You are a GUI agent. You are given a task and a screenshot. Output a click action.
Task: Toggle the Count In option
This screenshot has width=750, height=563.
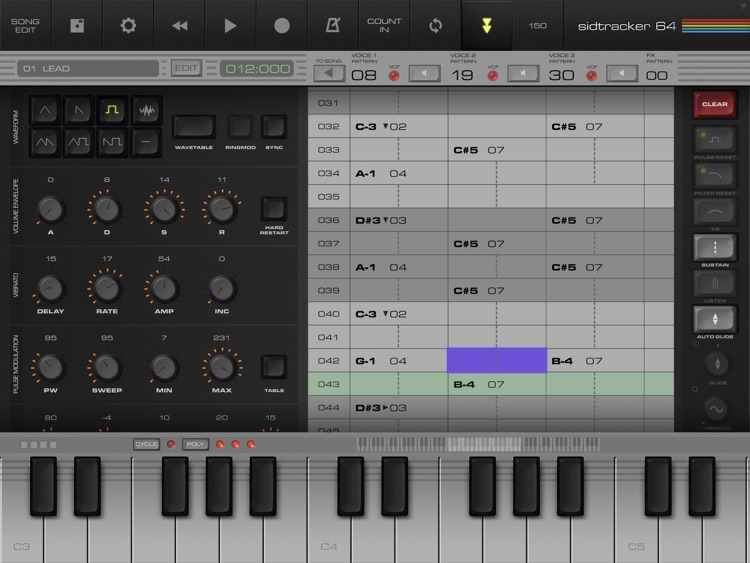pos(384,25)
